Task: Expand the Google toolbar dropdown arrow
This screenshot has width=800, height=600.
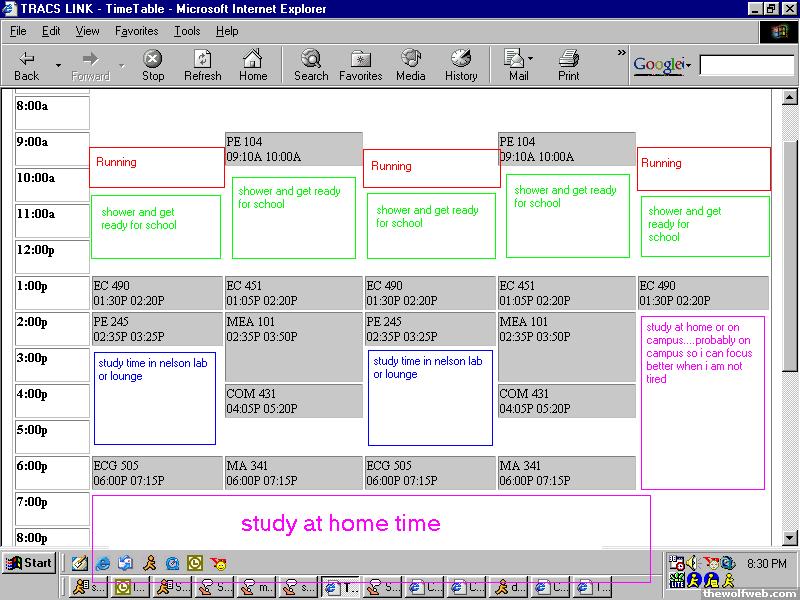Action: tap(688, 66)
